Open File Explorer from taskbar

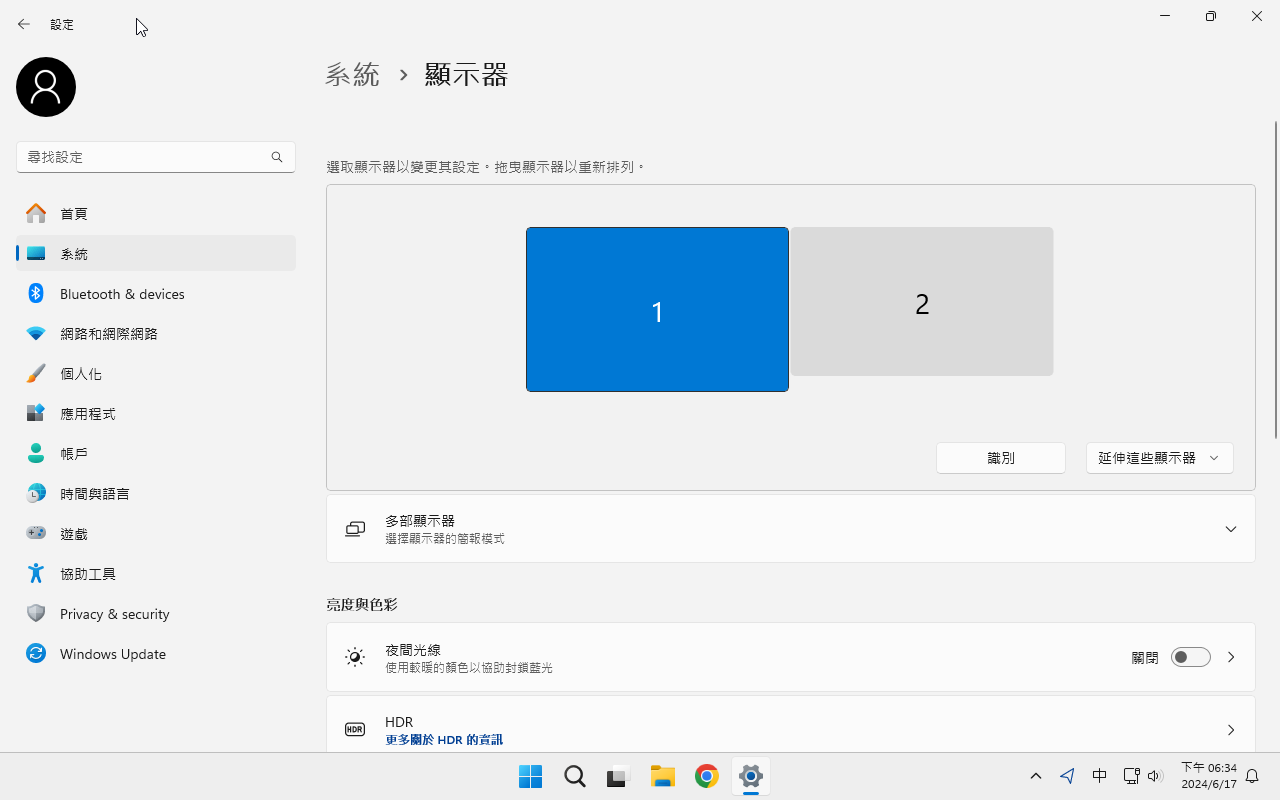663,776
